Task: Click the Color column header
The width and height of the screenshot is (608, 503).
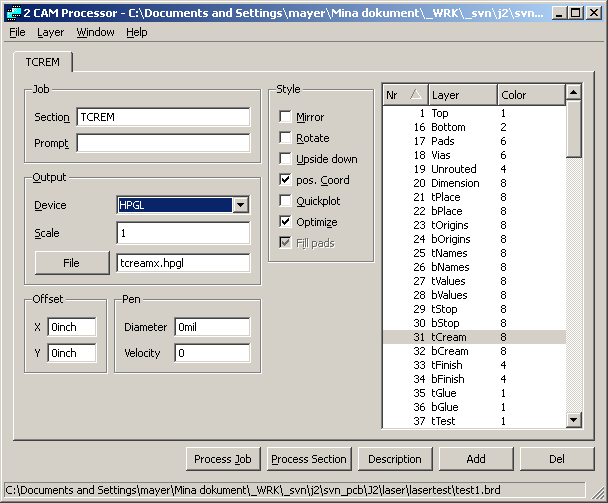Action: click(531, 95)
